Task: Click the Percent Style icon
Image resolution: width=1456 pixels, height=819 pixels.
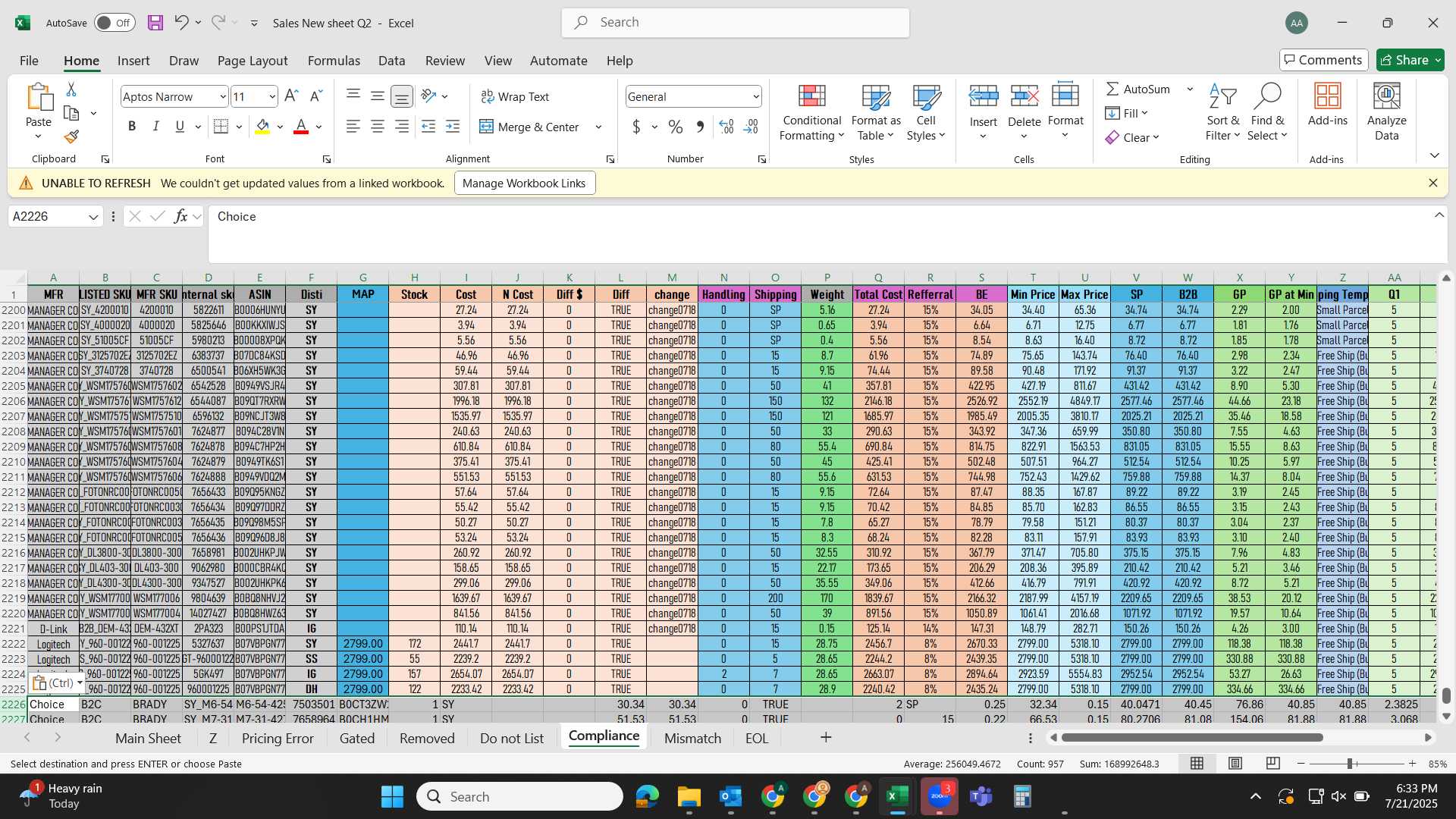Action: [675, 127]
